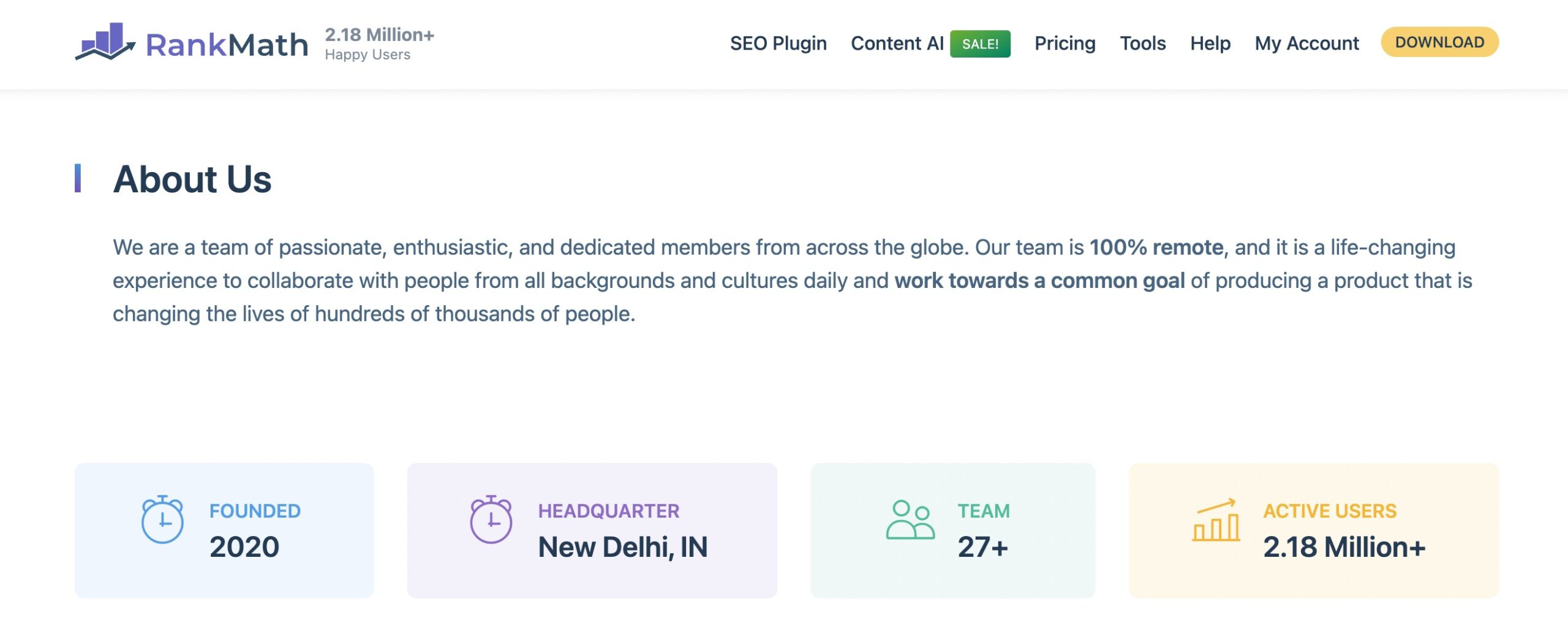The image size is (1568, 634).
Task: Open the Tools menu
Action: tap(1142, 43)
